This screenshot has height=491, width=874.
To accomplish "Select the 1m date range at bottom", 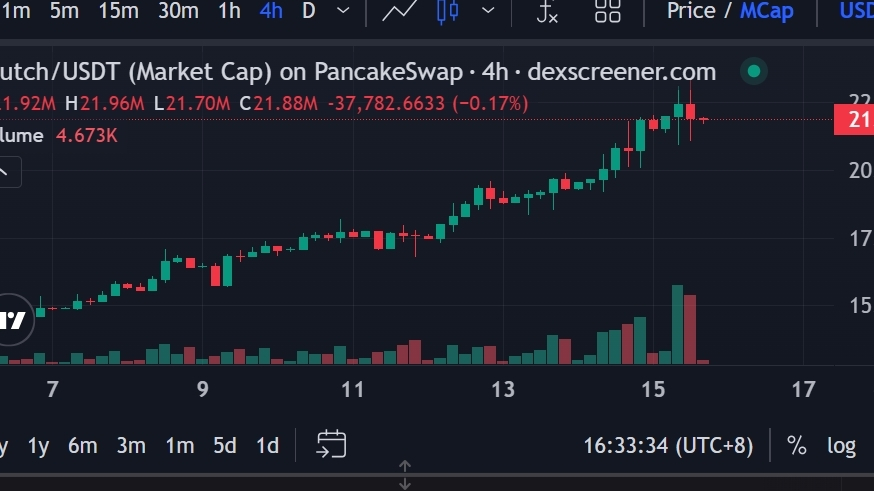I will (x=179, y=446).
